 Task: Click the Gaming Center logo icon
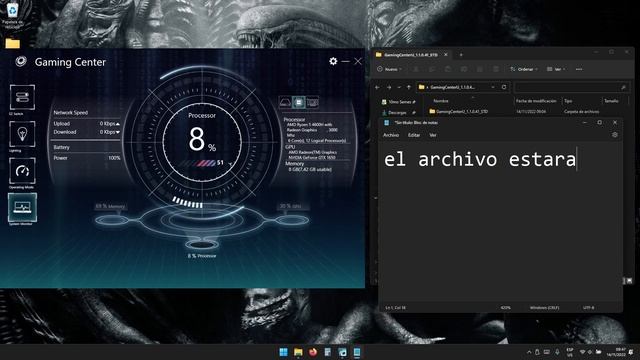click(21, 62)
